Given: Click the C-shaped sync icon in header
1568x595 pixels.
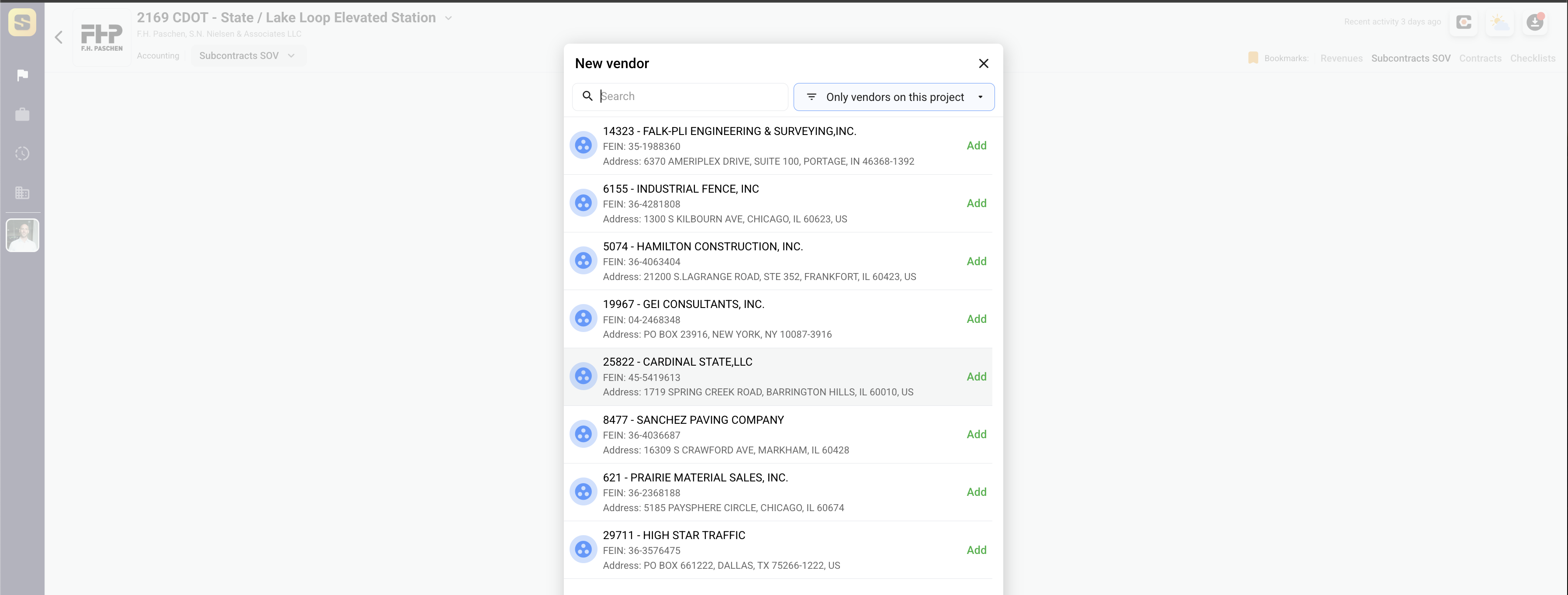Looking at the screenshot, I should point(1463,23).
